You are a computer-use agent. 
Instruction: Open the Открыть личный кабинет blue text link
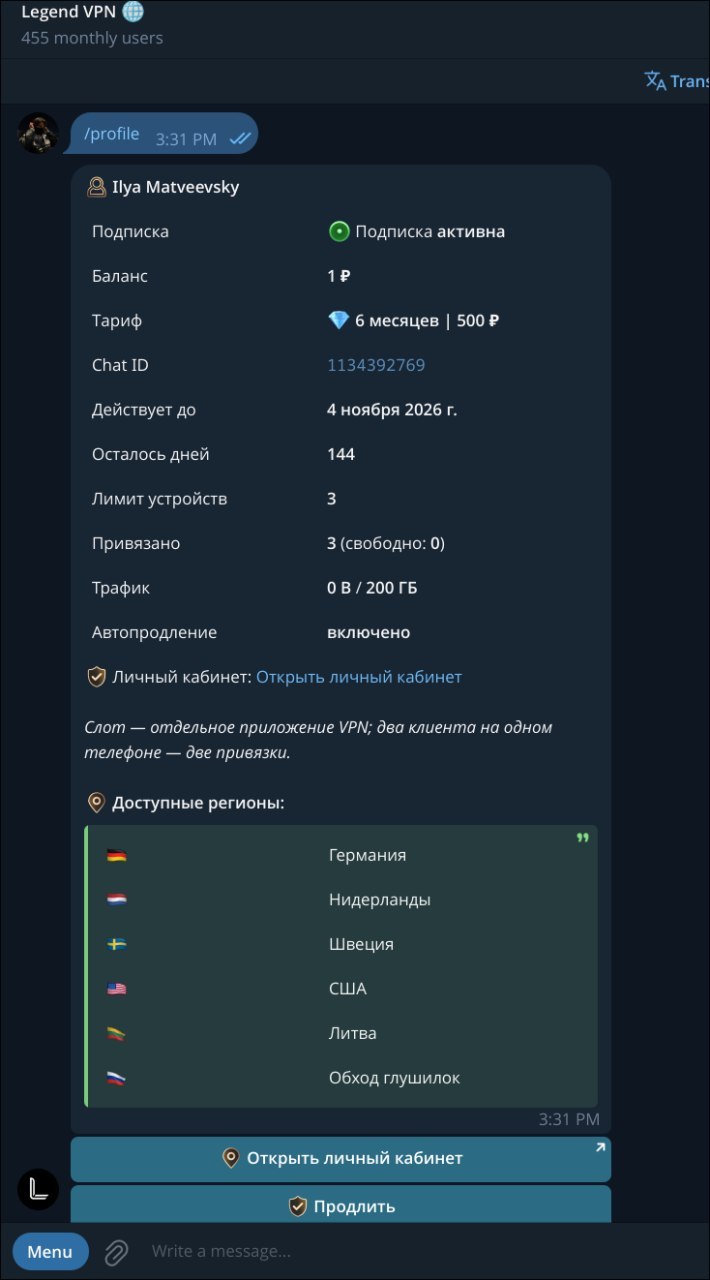359,677
